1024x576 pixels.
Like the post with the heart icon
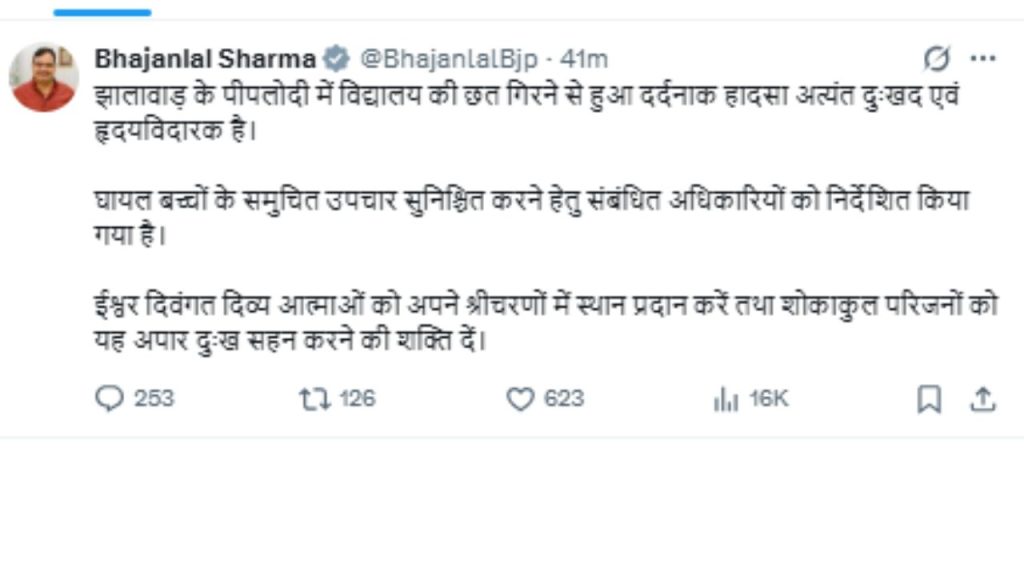[520, 399]
